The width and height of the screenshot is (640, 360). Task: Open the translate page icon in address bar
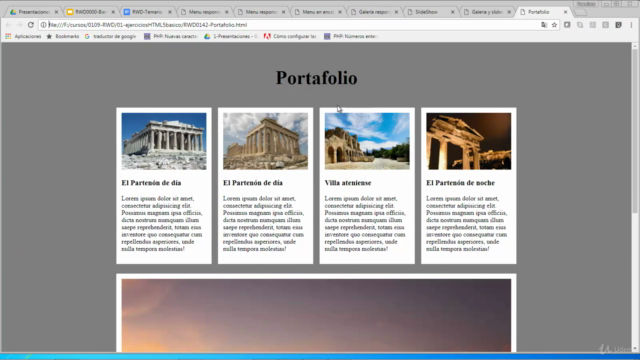coord(544,25)
